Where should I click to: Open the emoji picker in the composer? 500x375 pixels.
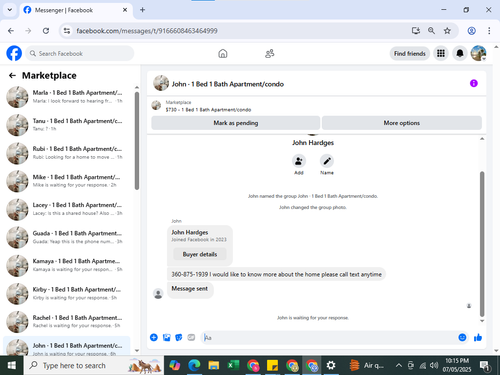tap(462, 337)
